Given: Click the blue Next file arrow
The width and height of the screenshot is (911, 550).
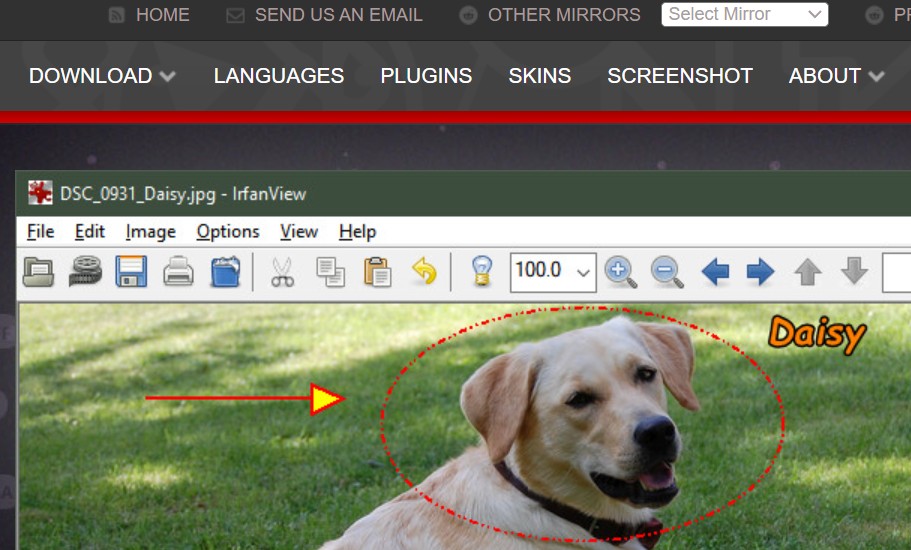Looking at the screenshot, I should (760, 271).
